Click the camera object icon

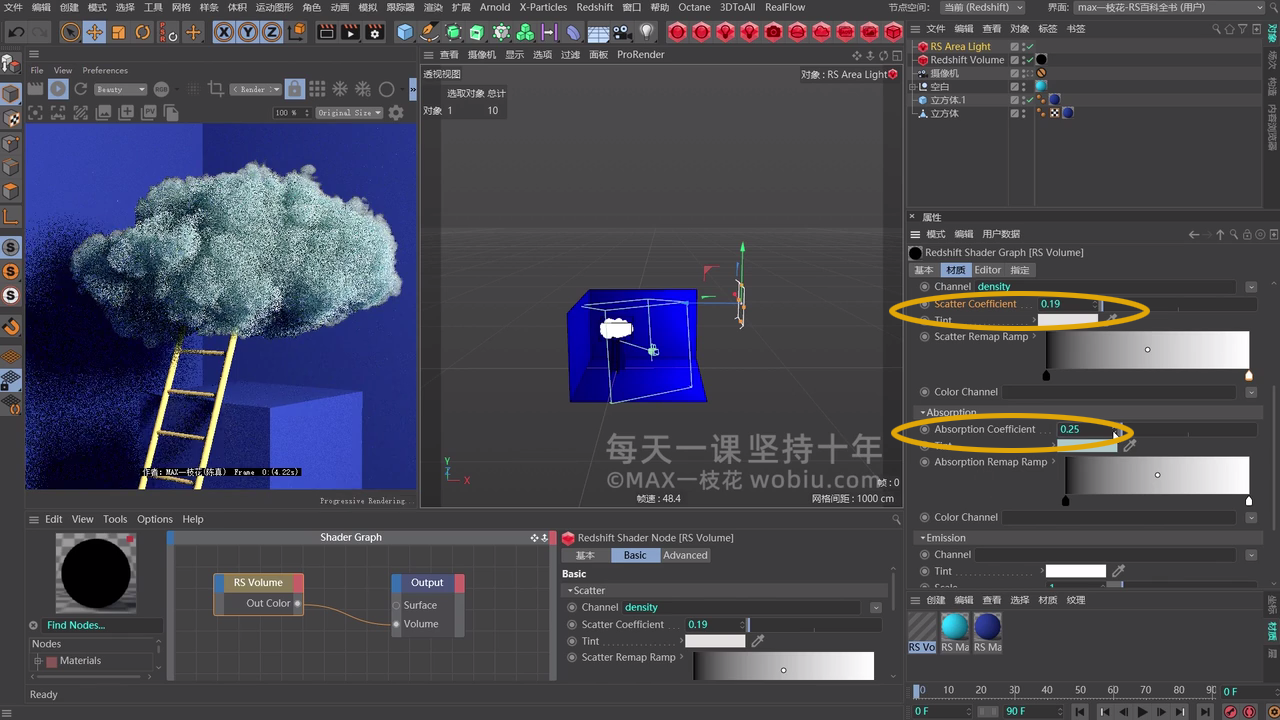coord(622,32)
